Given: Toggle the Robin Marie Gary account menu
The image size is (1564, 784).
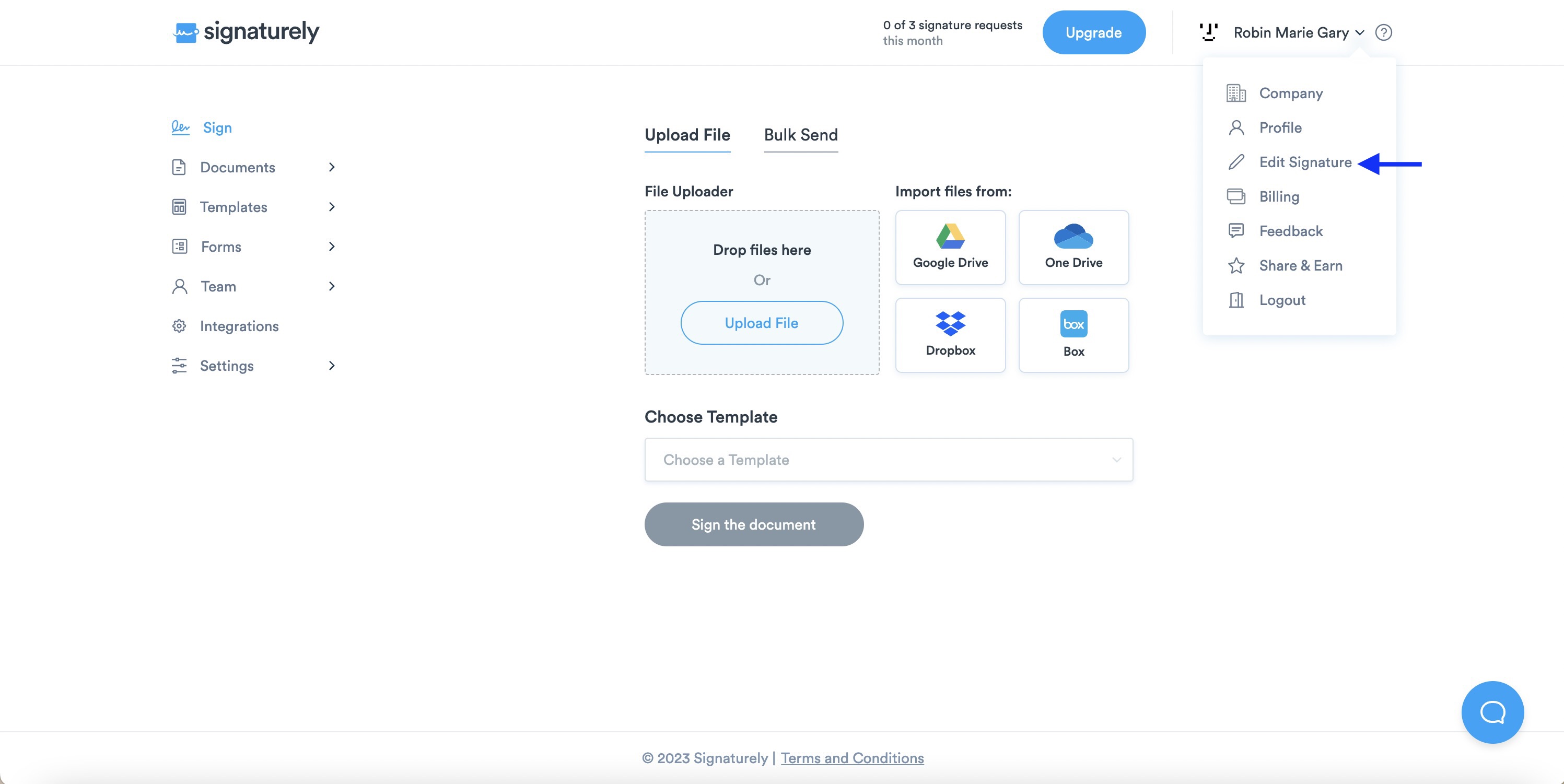Looking at the screenshot, I should [x=1299, y=33].
